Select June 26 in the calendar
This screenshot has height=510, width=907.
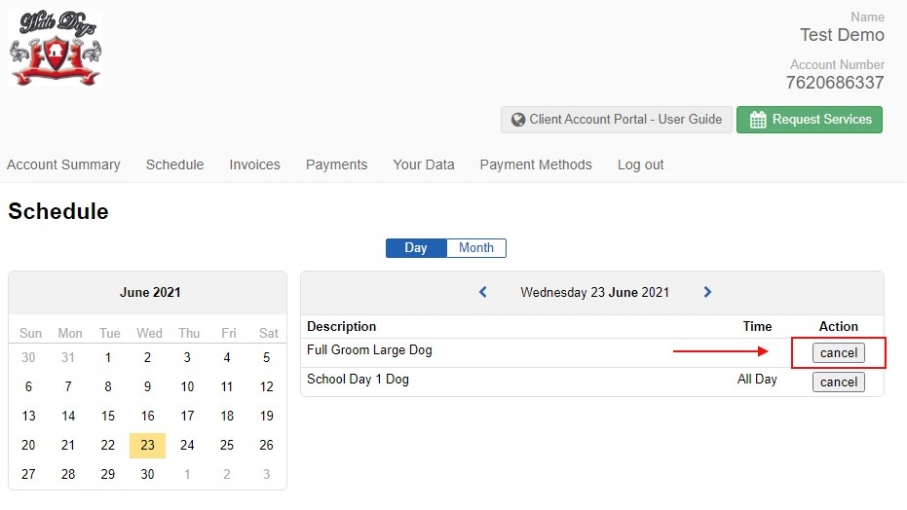[x=266, y=445]
